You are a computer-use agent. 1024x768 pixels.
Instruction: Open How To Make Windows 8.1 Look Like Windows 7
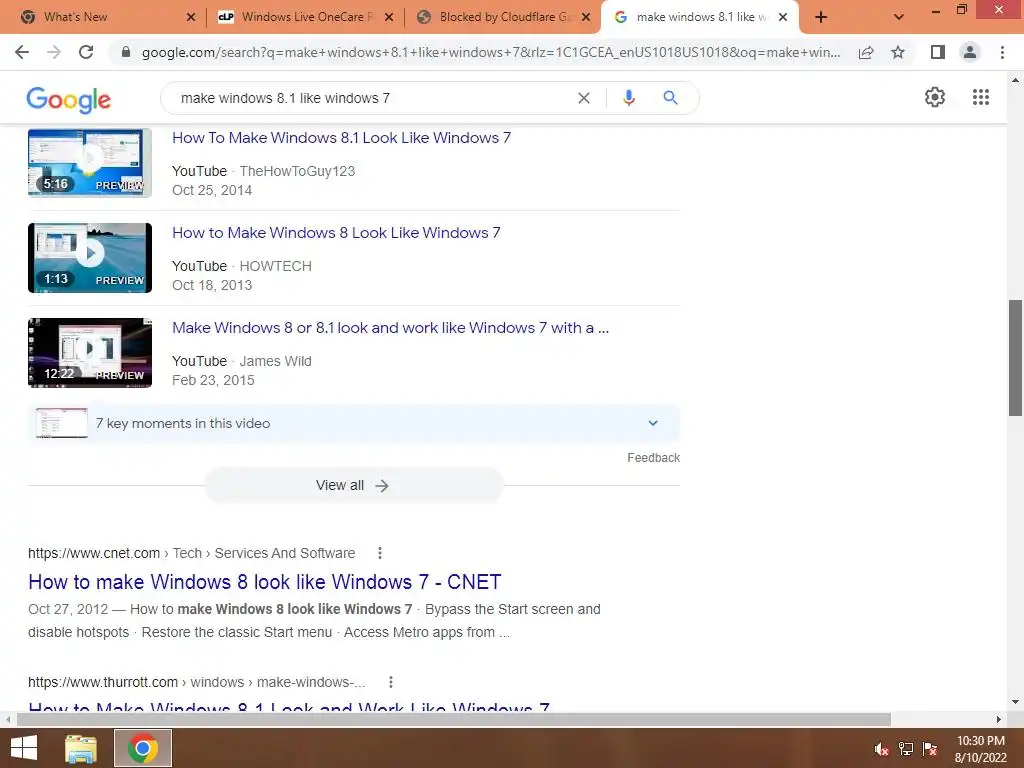tap(342, 138)
